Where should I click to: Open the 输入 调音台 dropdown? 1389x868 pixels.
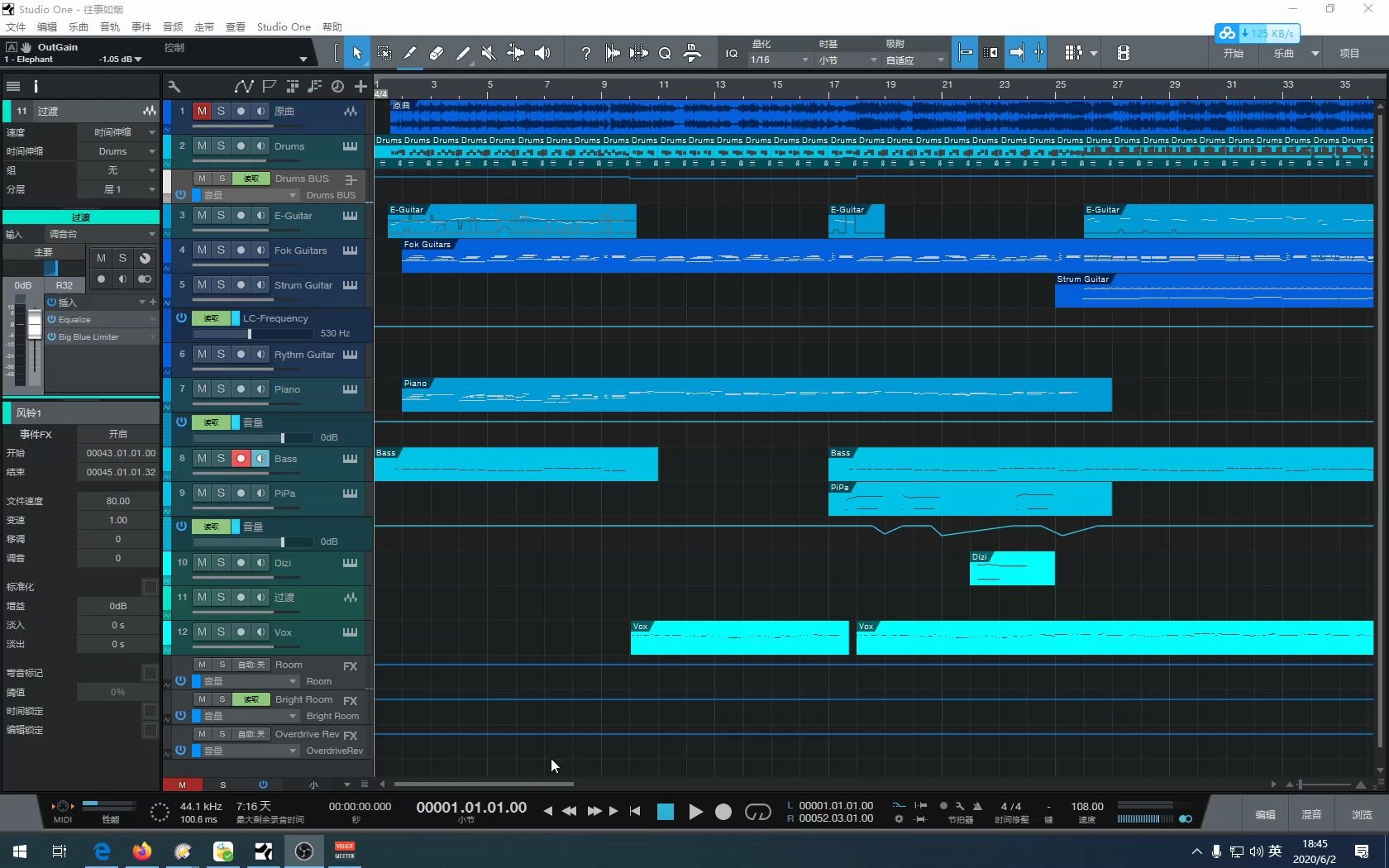click(102, 234)
